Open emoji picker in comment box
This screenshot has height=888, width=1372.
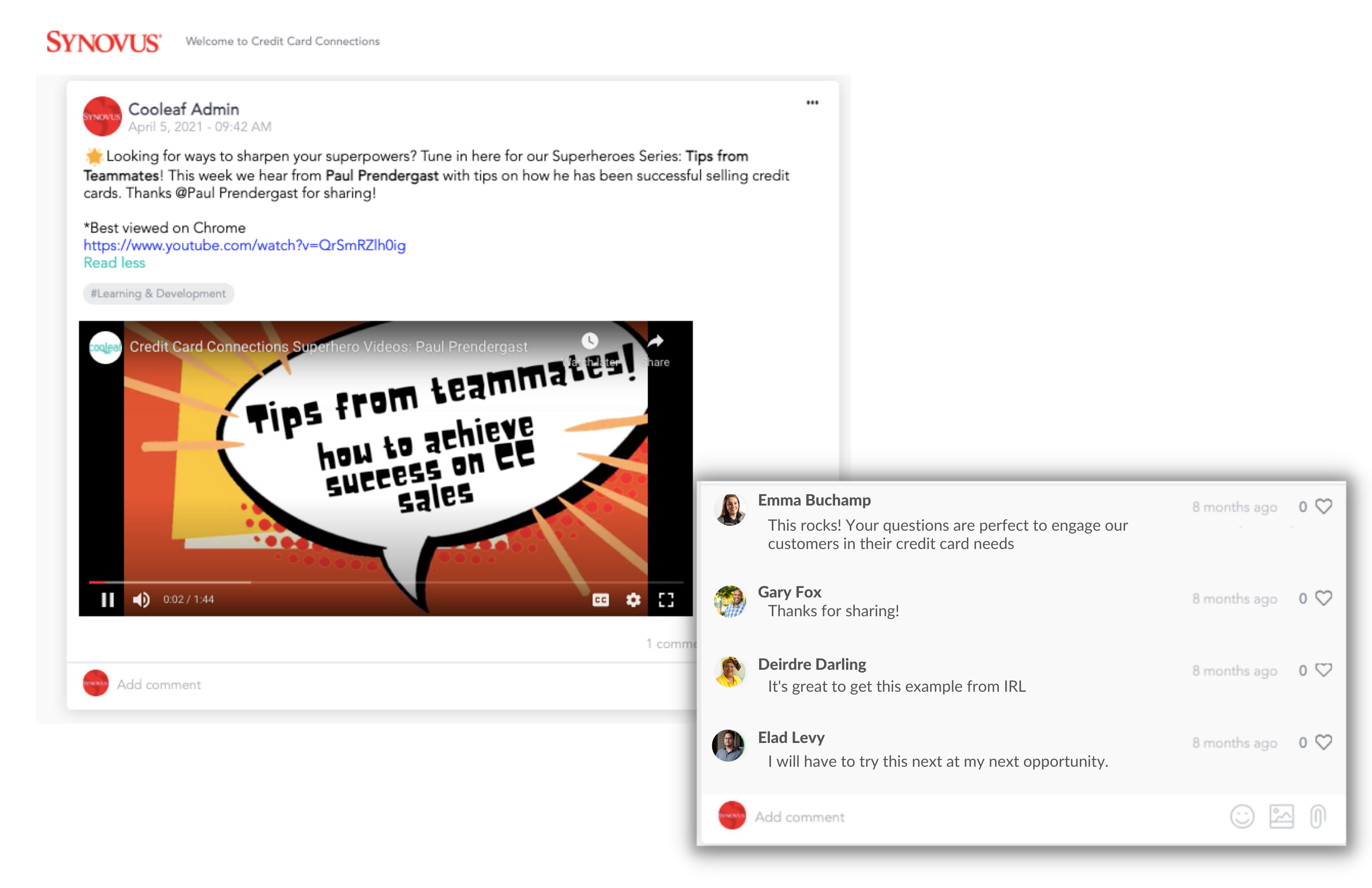(x=1242, y=817)
